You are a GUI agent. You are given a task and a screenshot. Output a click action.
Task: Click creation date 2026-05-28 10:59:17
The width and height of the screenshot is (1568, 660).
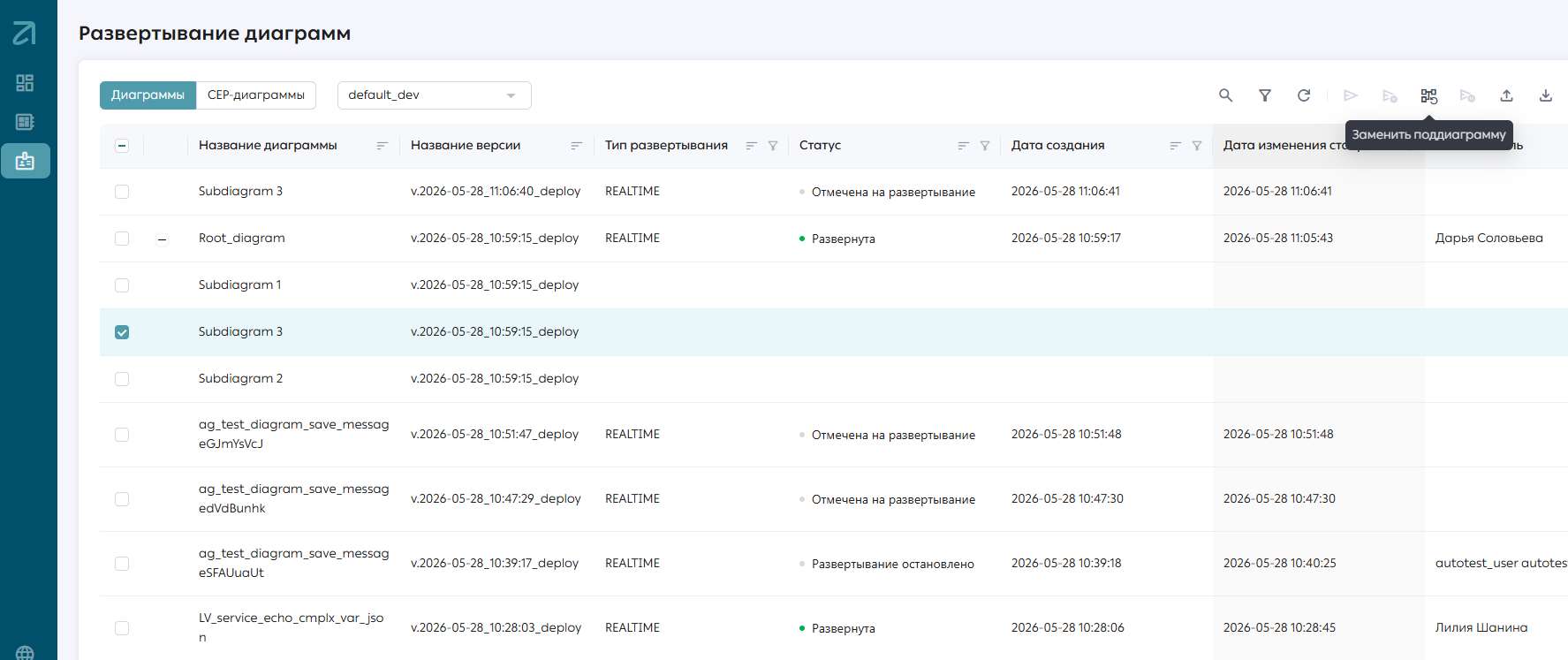point(1066,239)
